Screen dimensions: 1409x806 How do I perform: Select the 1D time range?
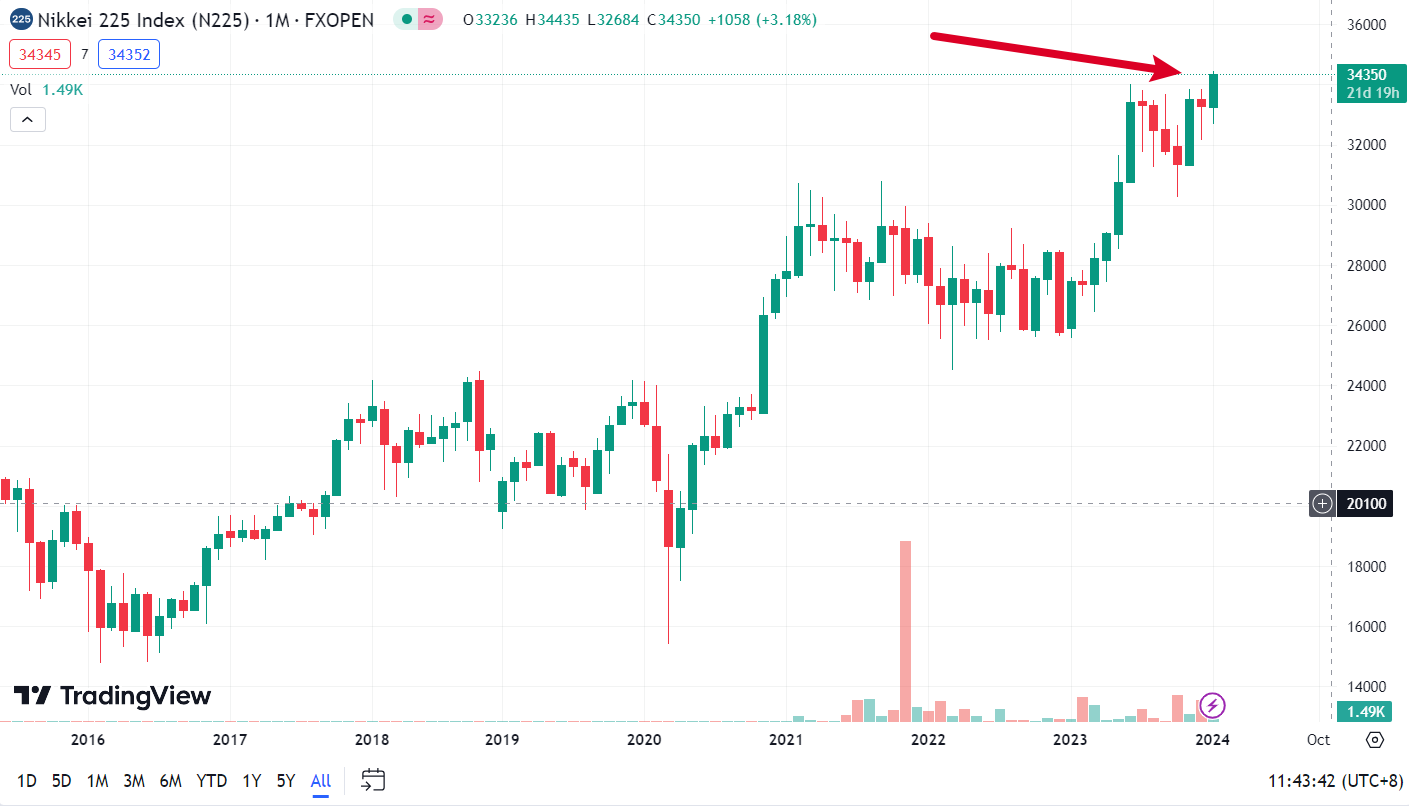[28, 781]
